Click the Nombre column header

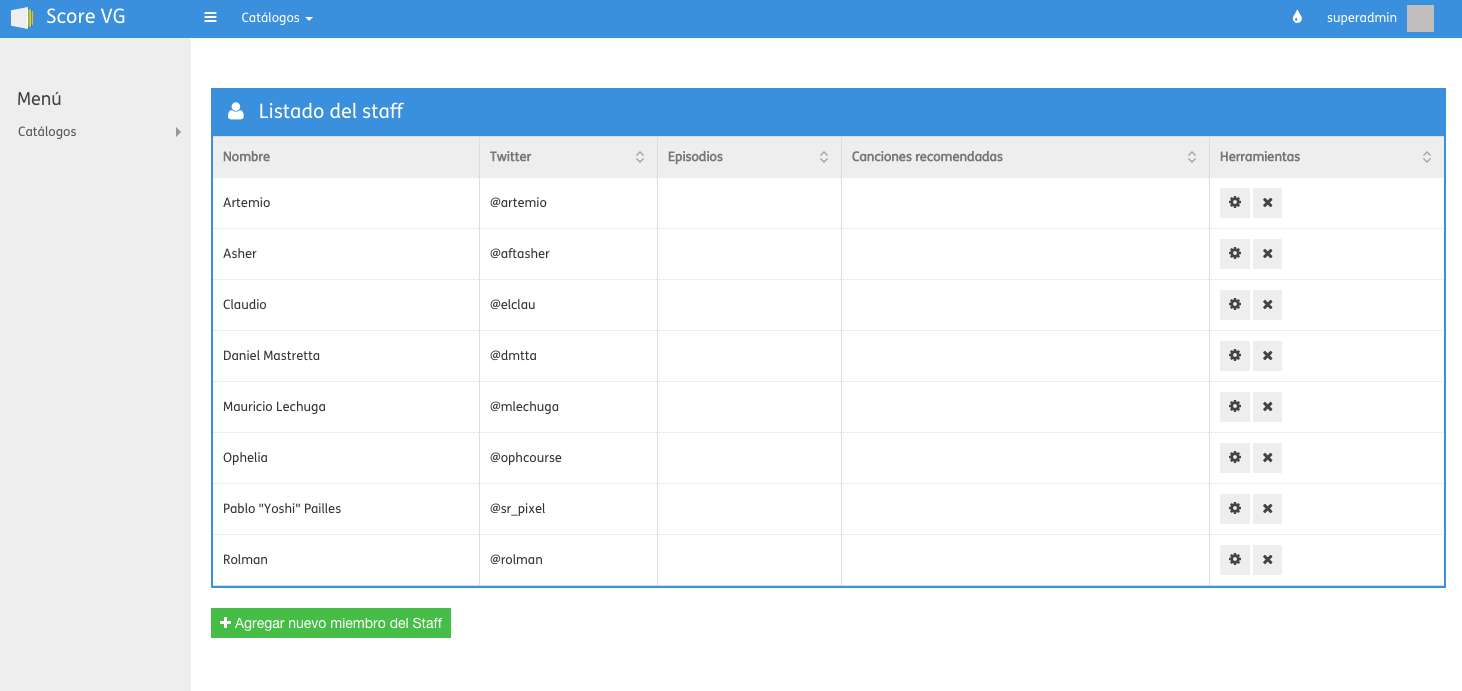click(246, 157)
